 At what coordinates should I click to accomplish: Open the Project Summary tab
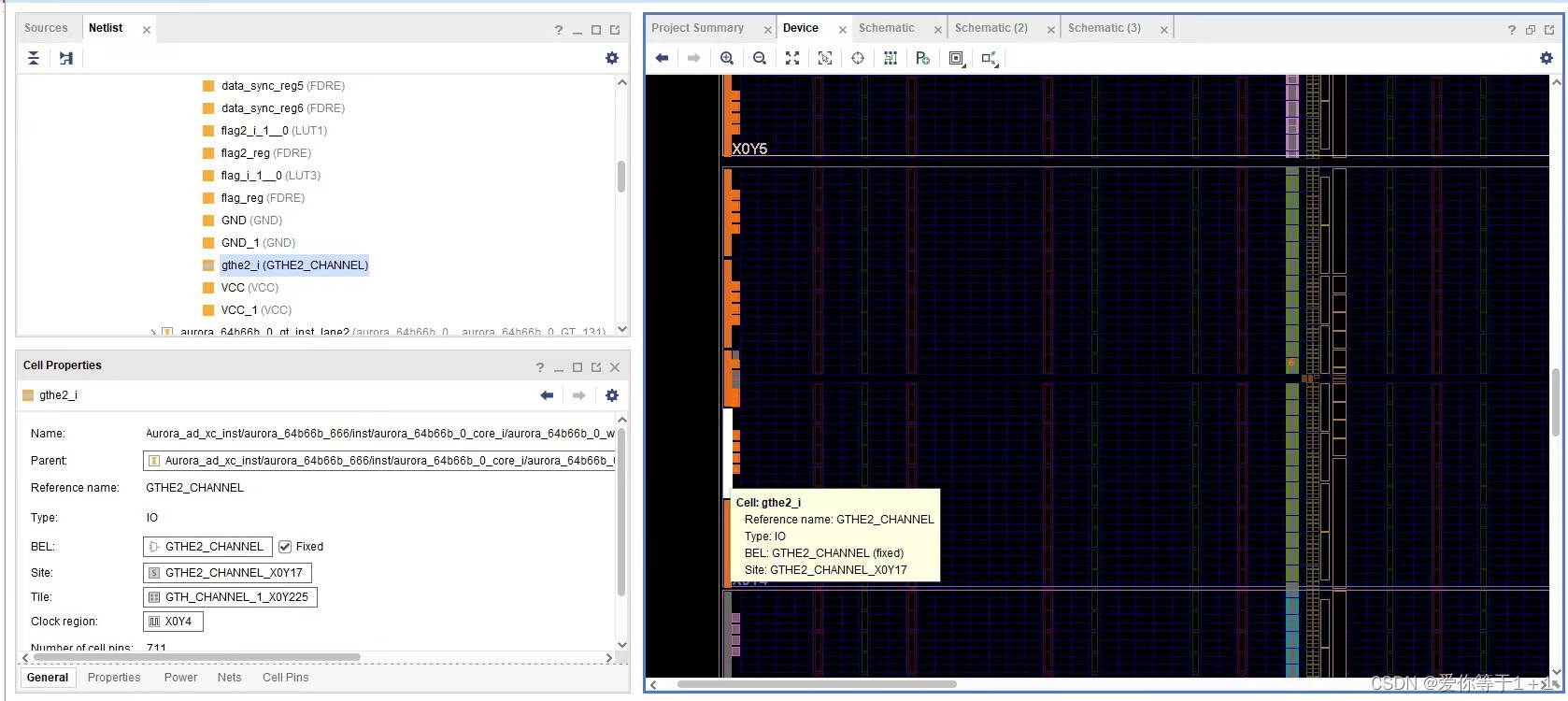coord(698,28)
